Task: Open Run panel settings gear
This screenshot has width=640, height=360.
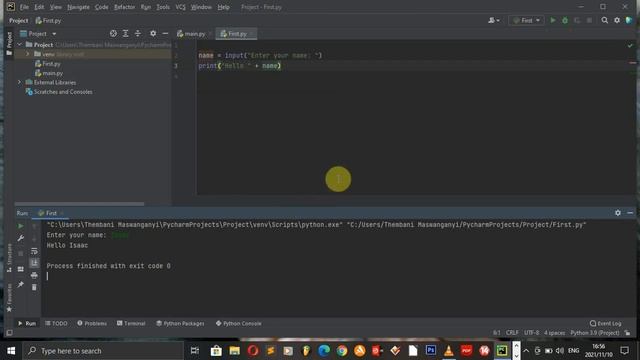Action: point(618,213)
